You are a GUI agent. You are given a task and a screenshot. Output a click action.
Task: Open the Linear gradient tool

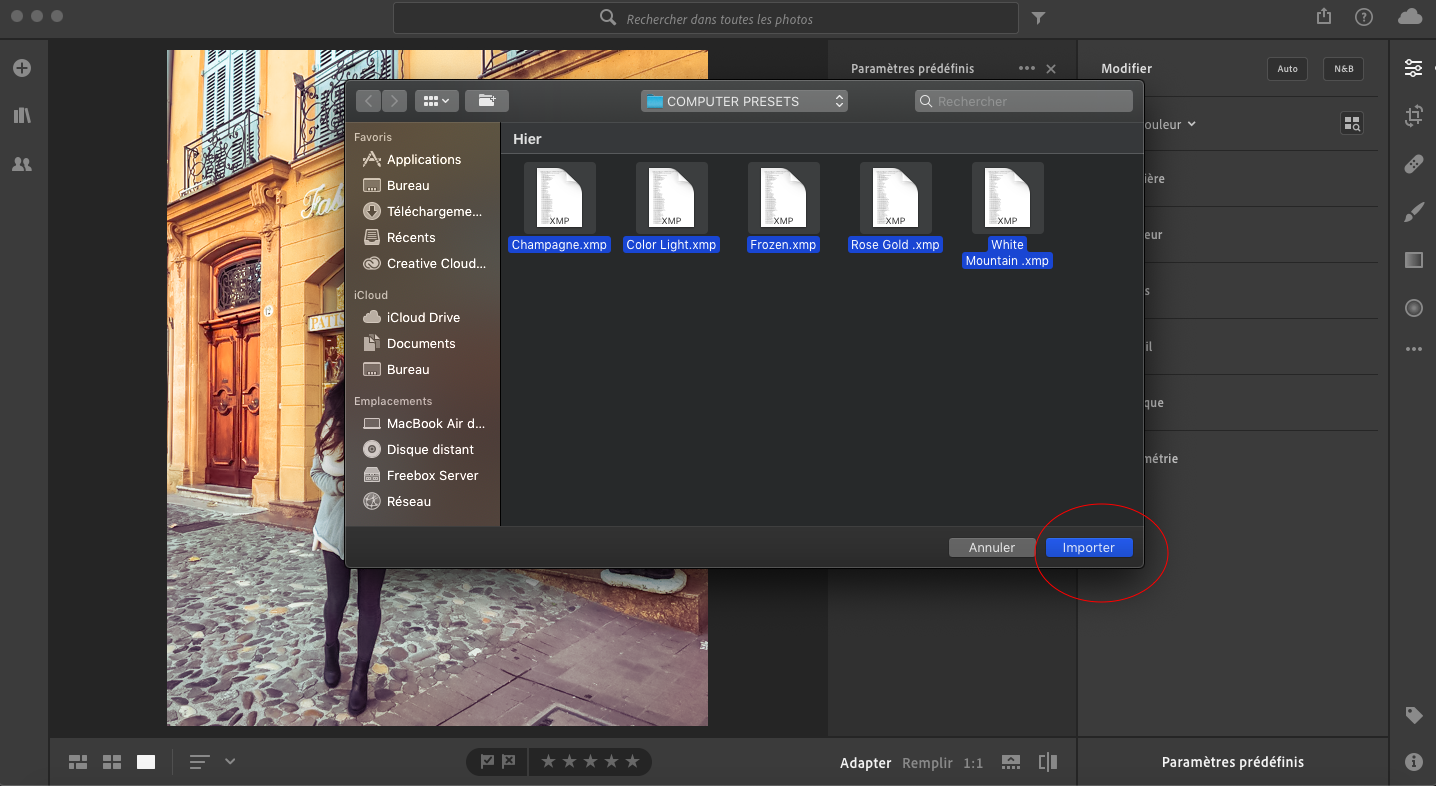click(1413, 260)
